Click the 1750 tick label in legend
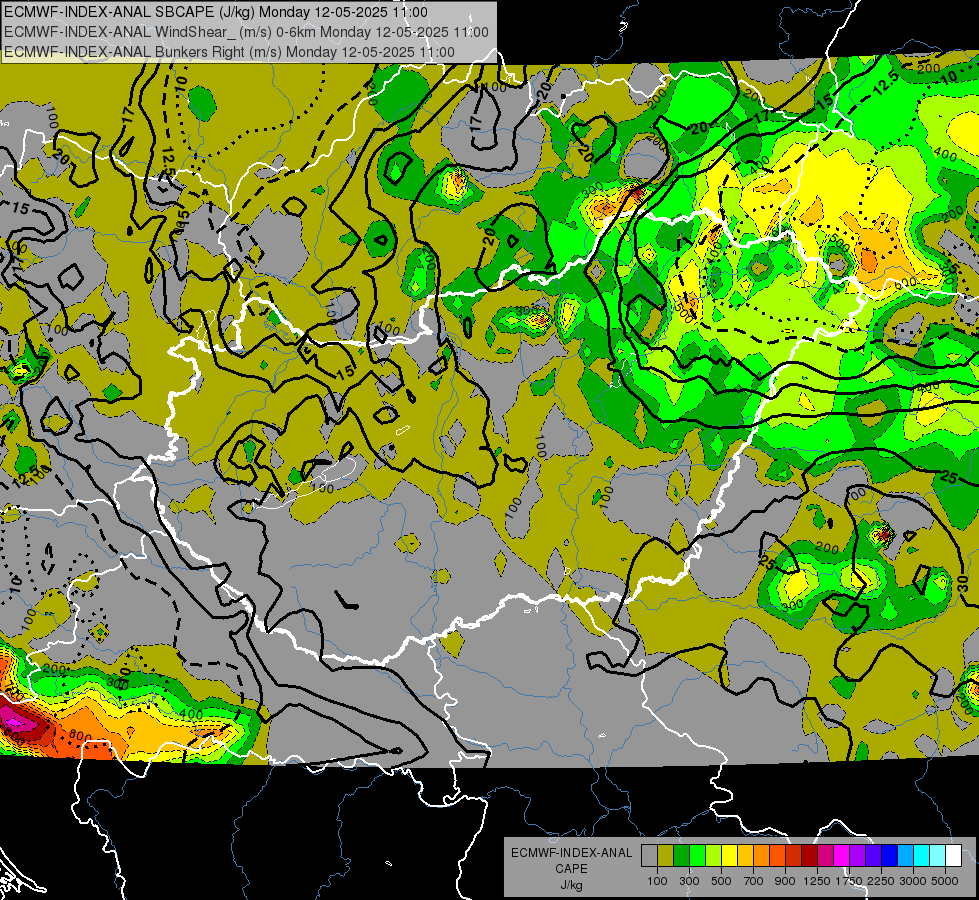Screen dimensions: 979x900 (849, 881)
